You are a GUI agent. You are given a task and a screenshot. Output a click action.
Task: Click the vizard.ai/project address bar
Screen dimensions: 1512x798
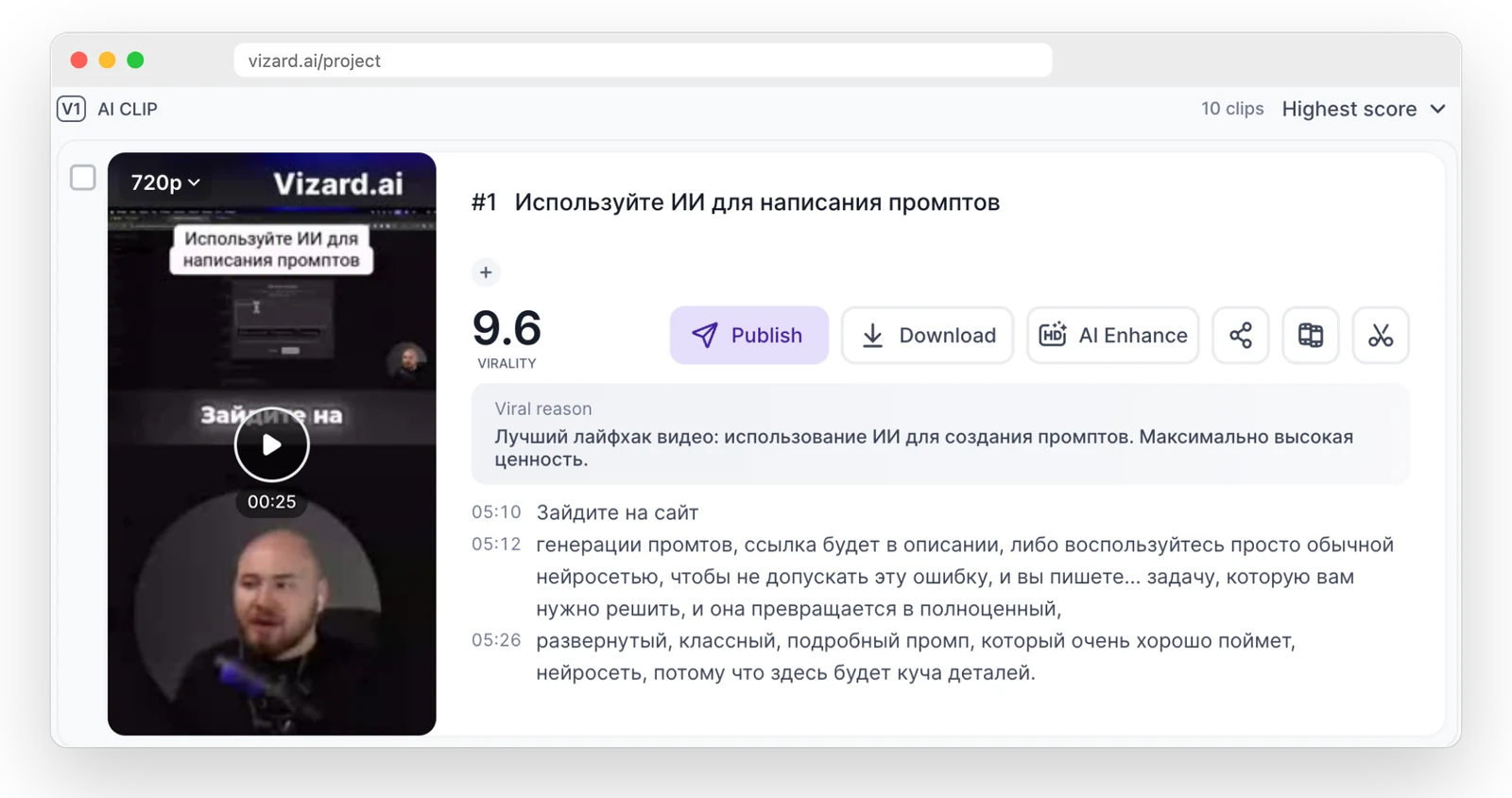coord(643,61)
